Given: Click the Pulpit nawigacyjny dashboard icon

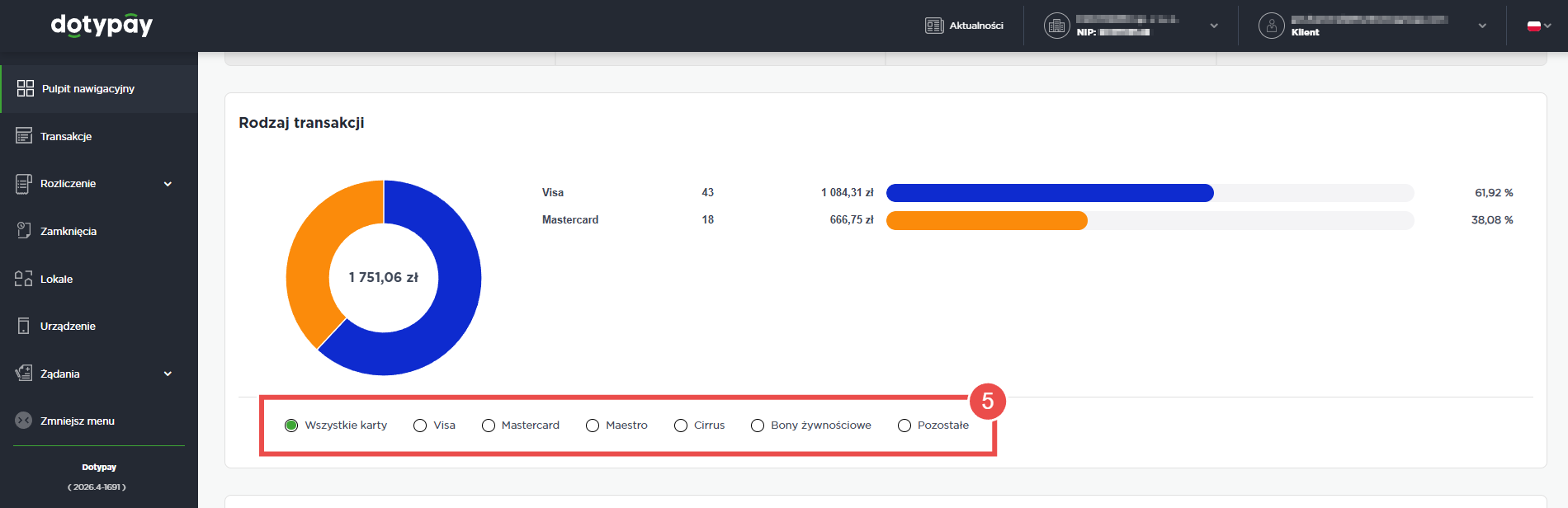Looking at the screenshot, I should click(x=26, y=88).
